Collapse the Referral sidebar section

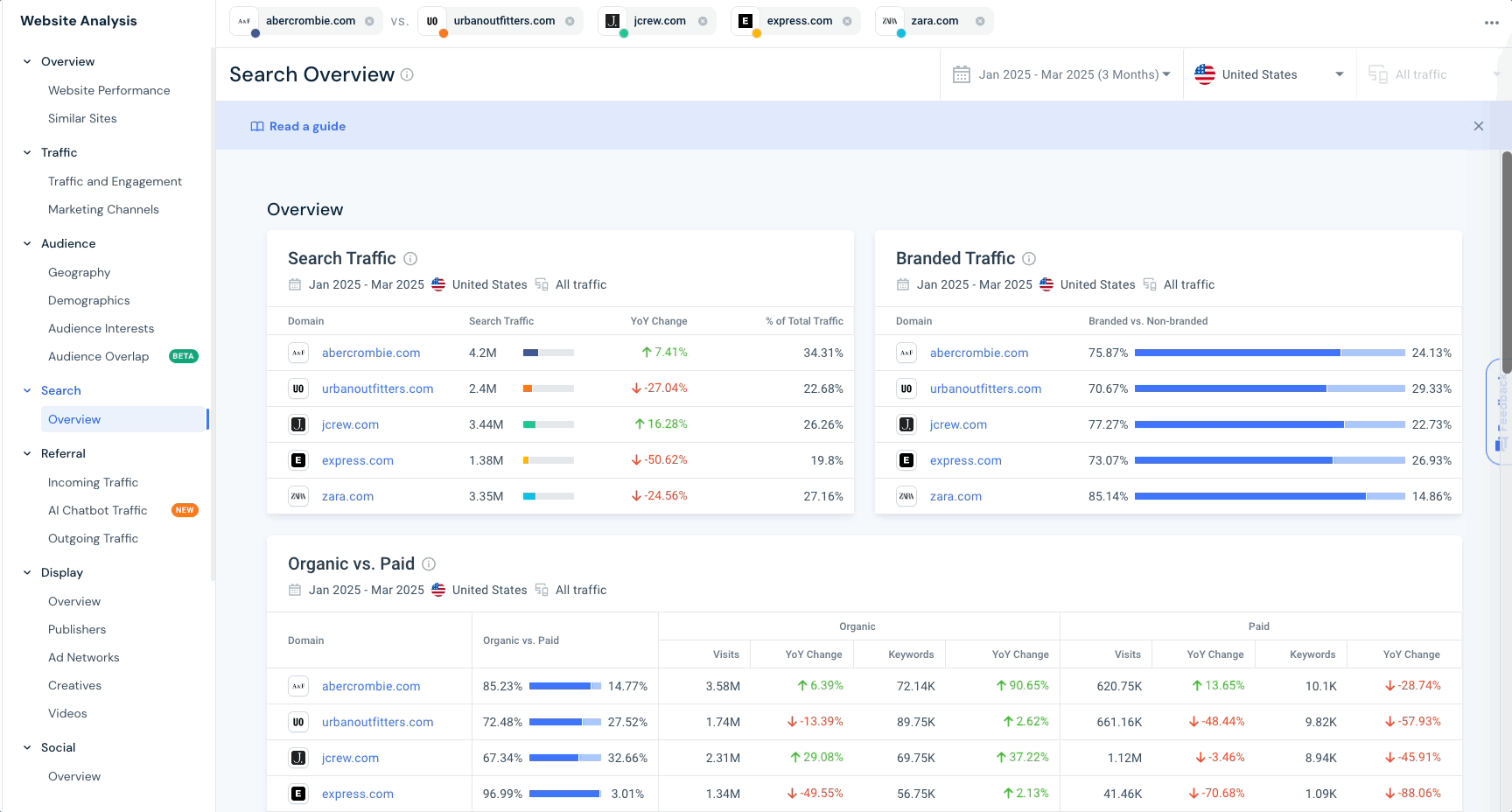27,453
